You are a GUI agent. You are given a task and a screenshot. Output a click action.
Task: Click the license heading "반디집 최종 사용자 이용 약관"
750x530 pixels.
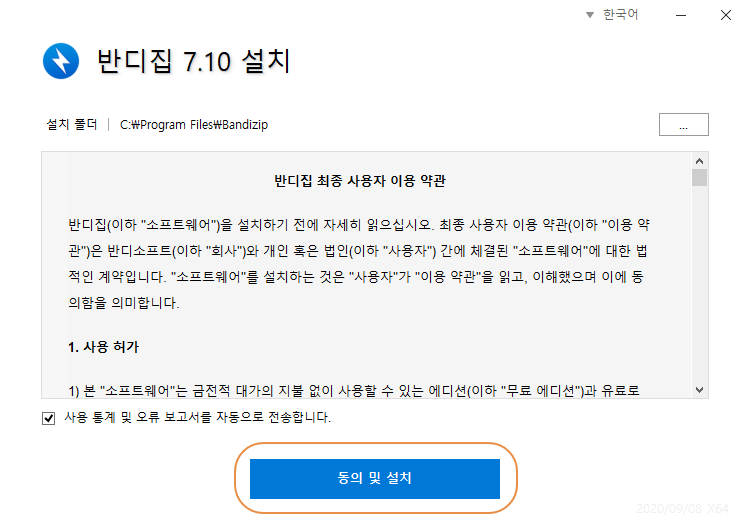[x=360, y=181]
